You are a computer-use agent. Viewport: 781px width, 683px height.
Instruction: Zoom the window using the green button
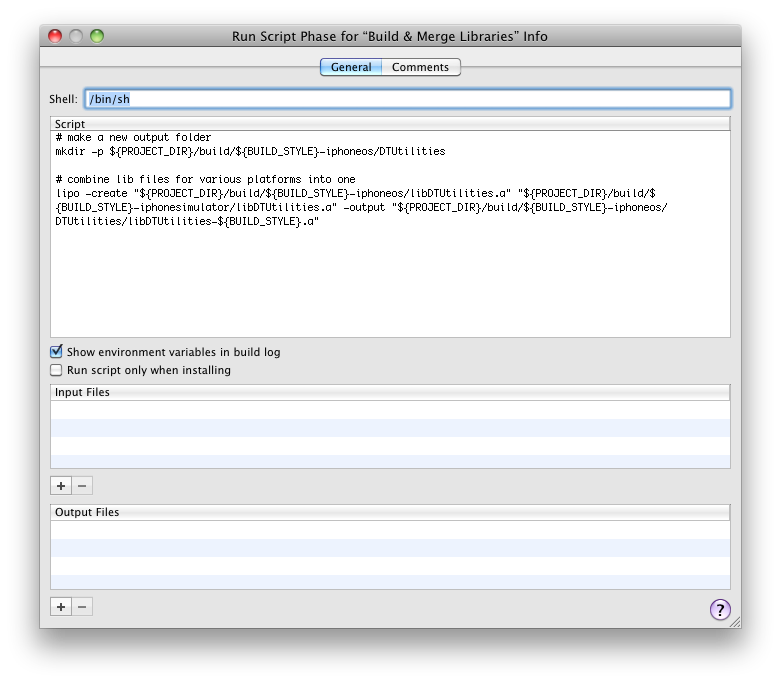pos(97,36)
